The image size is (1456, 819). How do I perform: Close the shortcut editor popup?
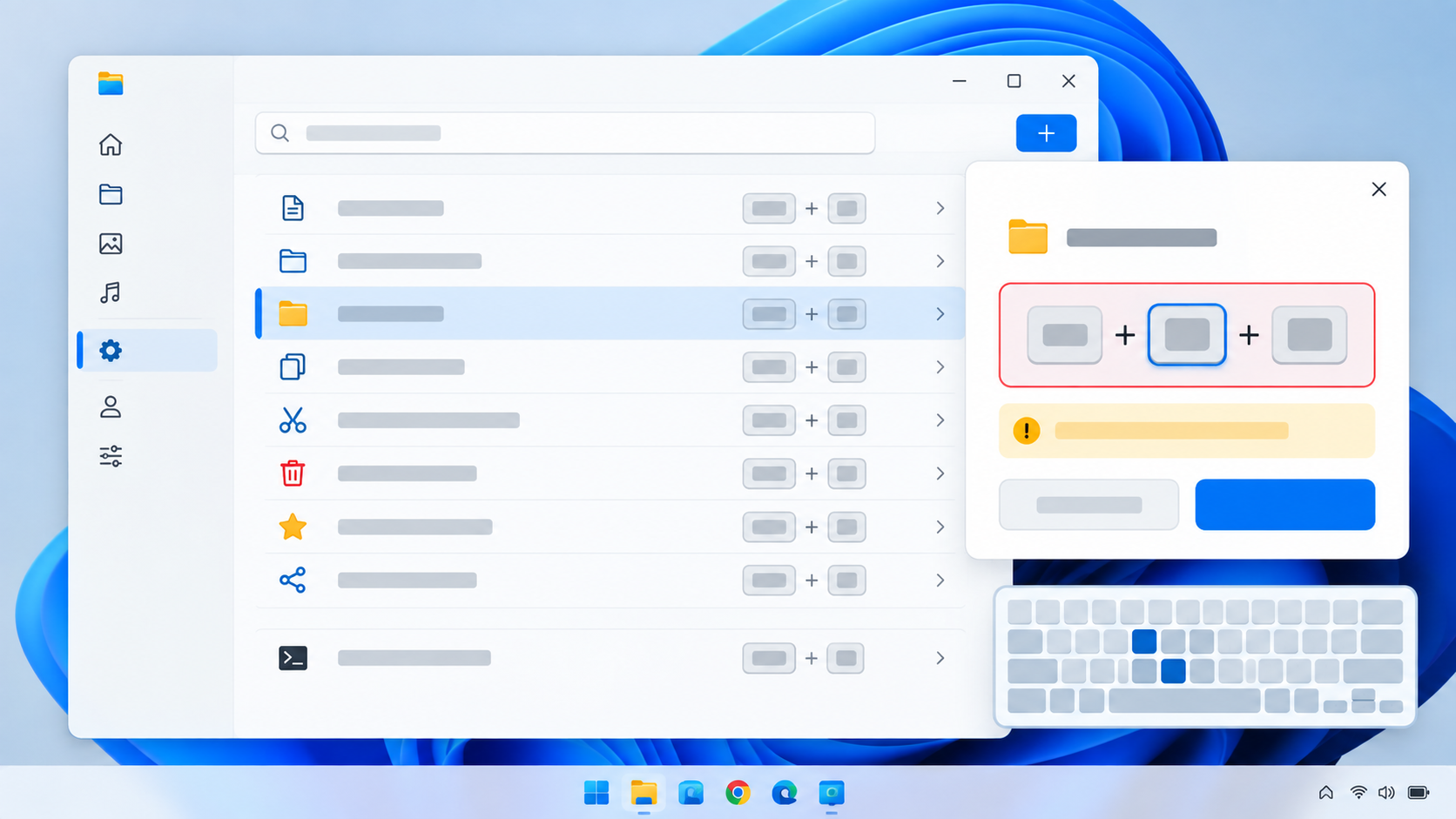[1378, 189]
